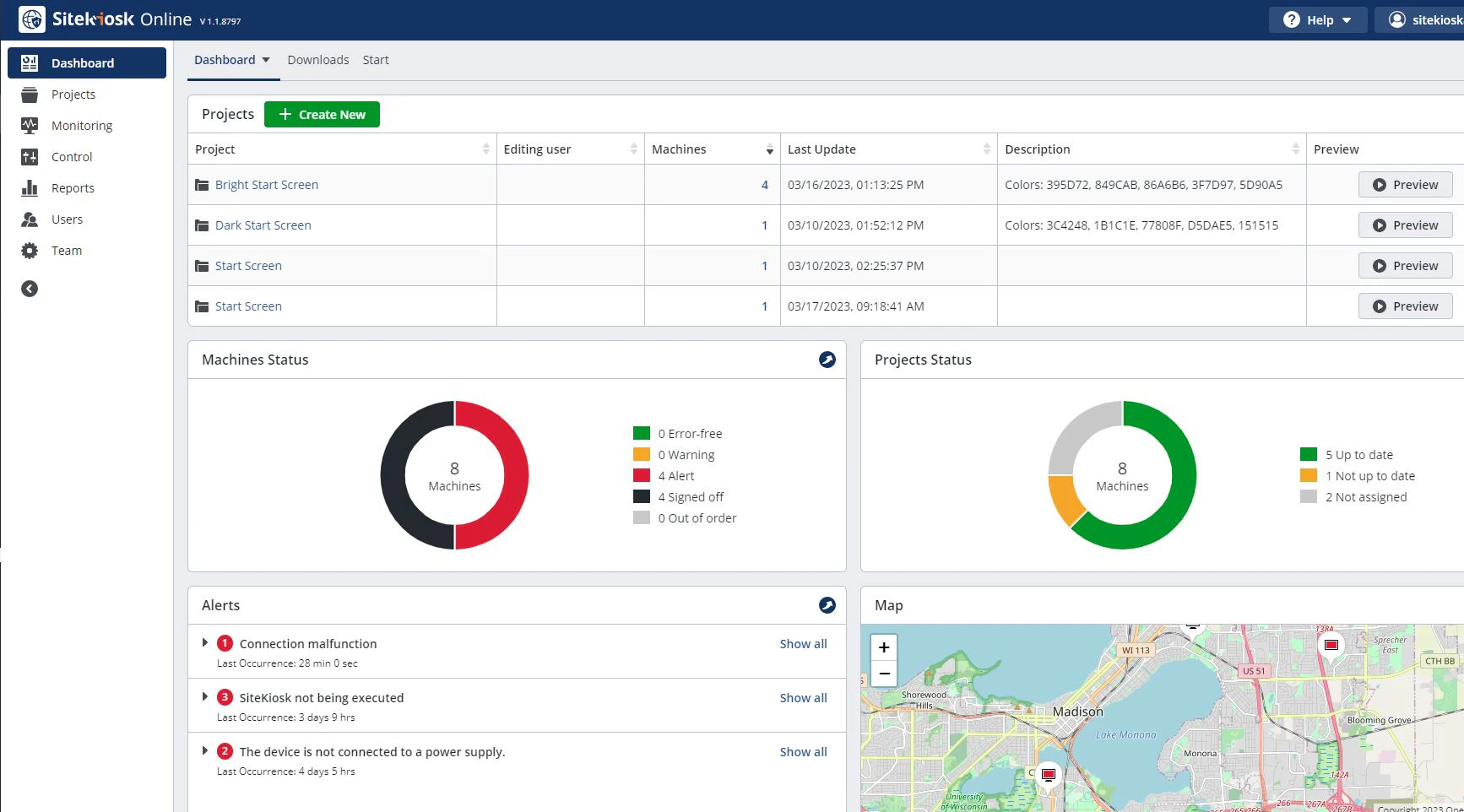1464x812 pixels.
Task: Collapse the sidebar with the arrow icon
Action: click(30, 289)
